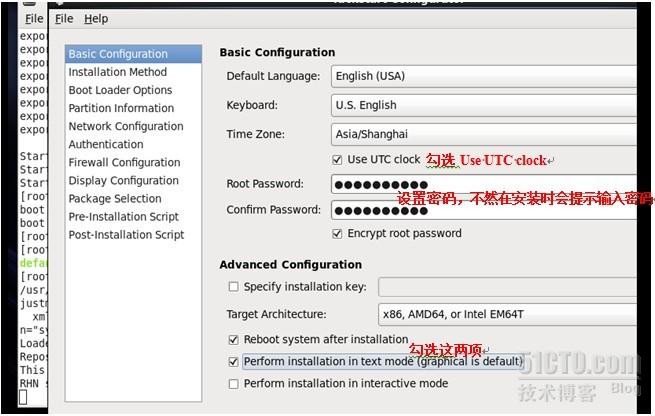Toggle Perform installation in text mode
The image size is (655, 416).
click(234, 362)
